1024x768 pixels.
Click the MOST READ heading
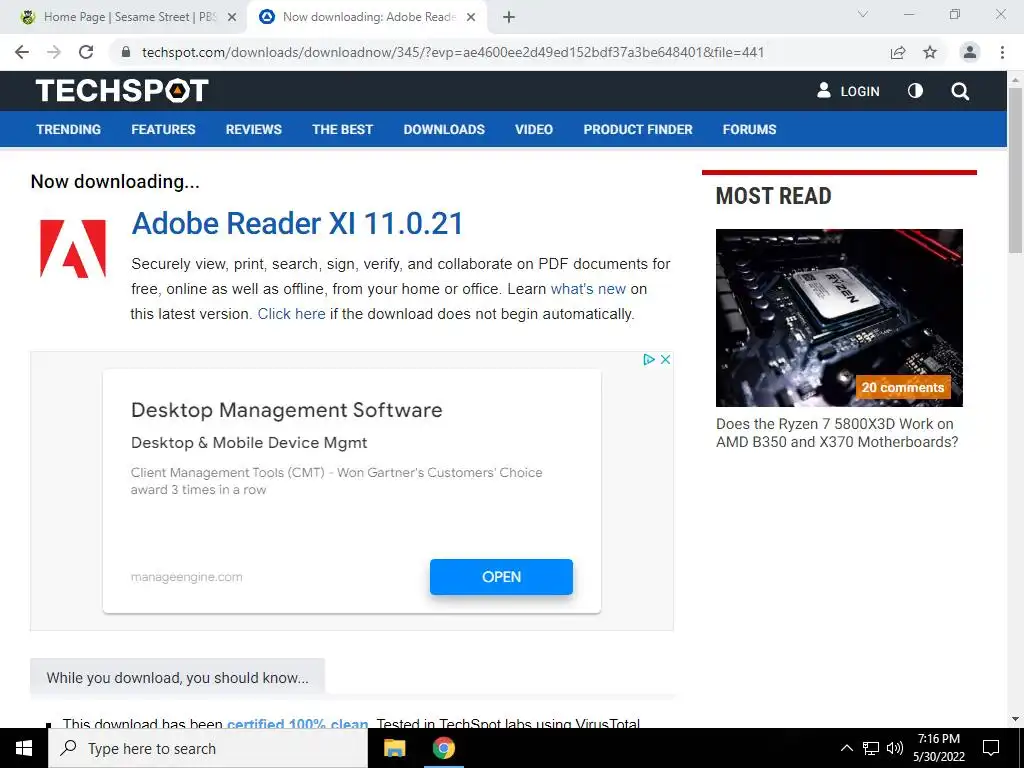tap(773, 196)
